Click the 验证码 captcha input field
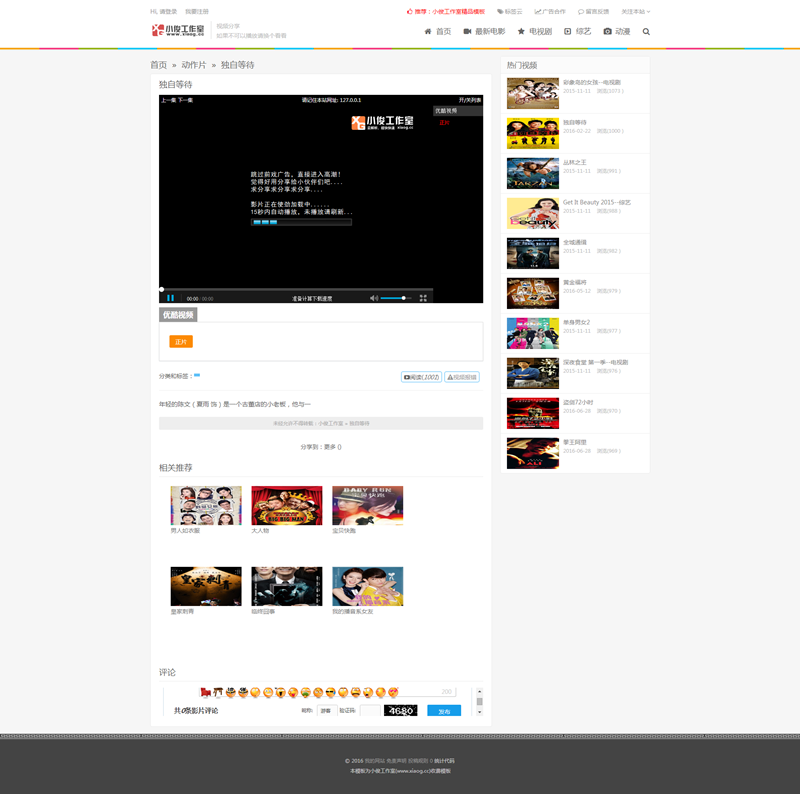 [370, 710]
